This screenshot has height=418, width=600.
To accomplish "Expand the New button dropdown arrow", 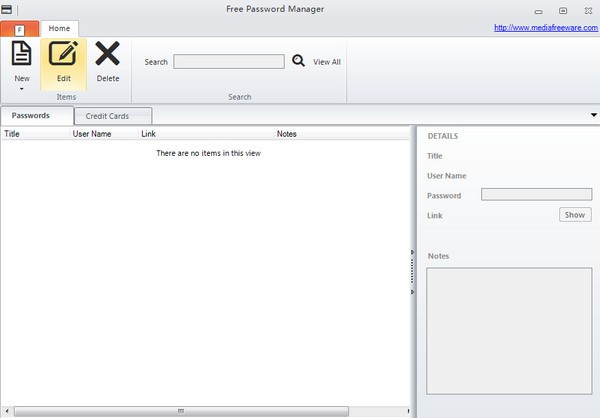I will (22, 89).
